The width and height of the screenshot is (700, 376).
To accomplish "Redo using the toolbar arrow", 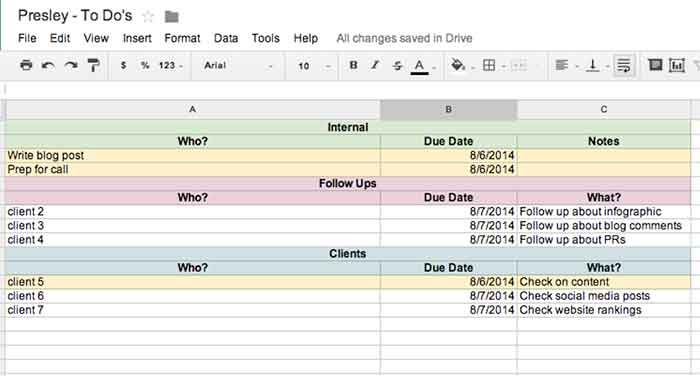I will coord(71,66).
